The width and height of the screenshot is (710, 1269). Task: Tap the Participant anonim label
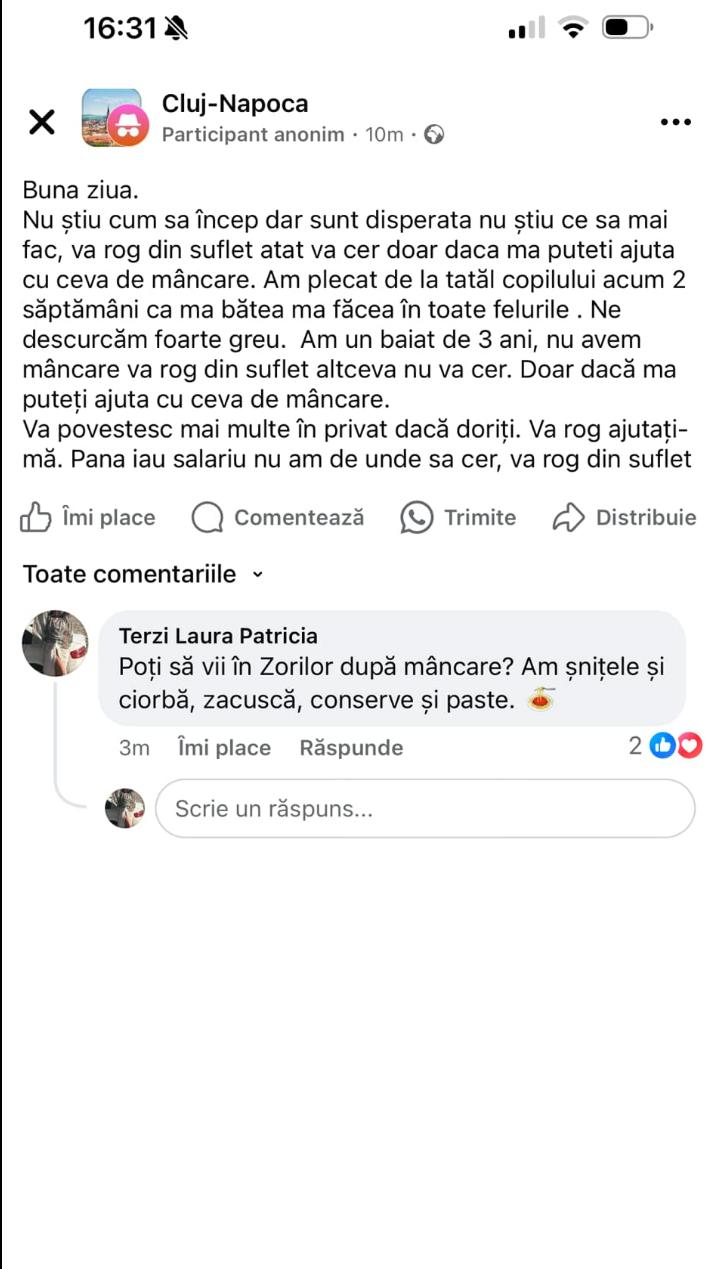coord(252,135)
